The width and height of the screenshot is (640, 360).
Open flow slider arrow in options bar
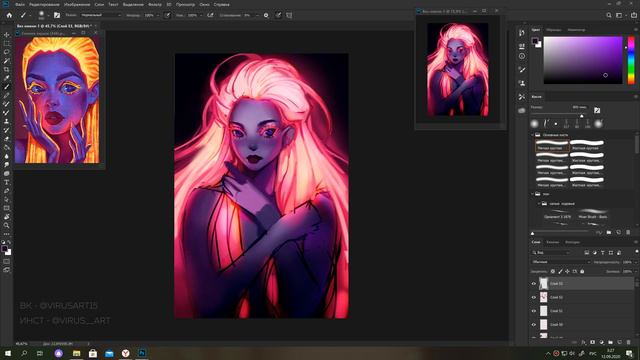pos(201,15)
